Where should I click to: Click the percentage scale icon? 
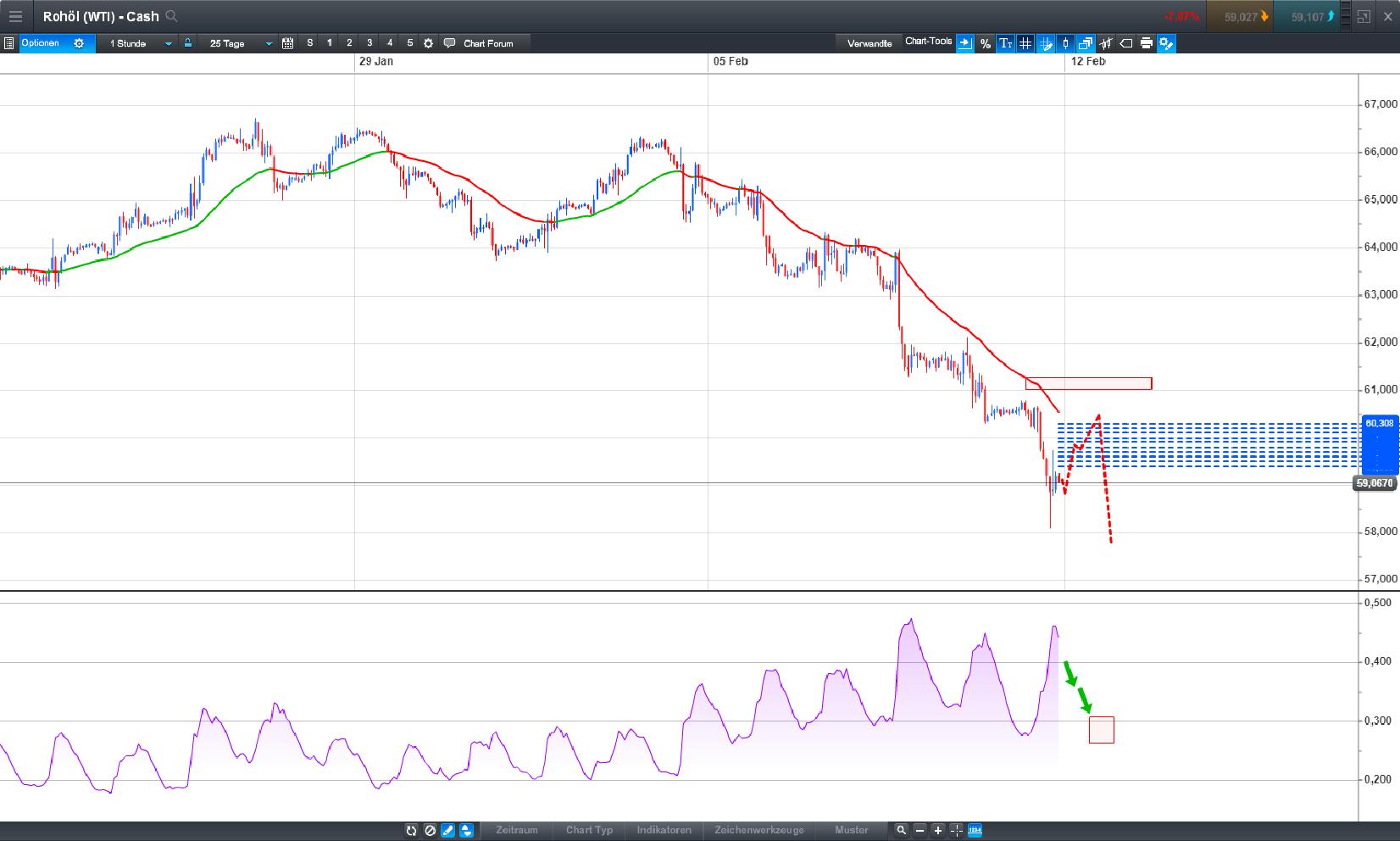(985, 43)
